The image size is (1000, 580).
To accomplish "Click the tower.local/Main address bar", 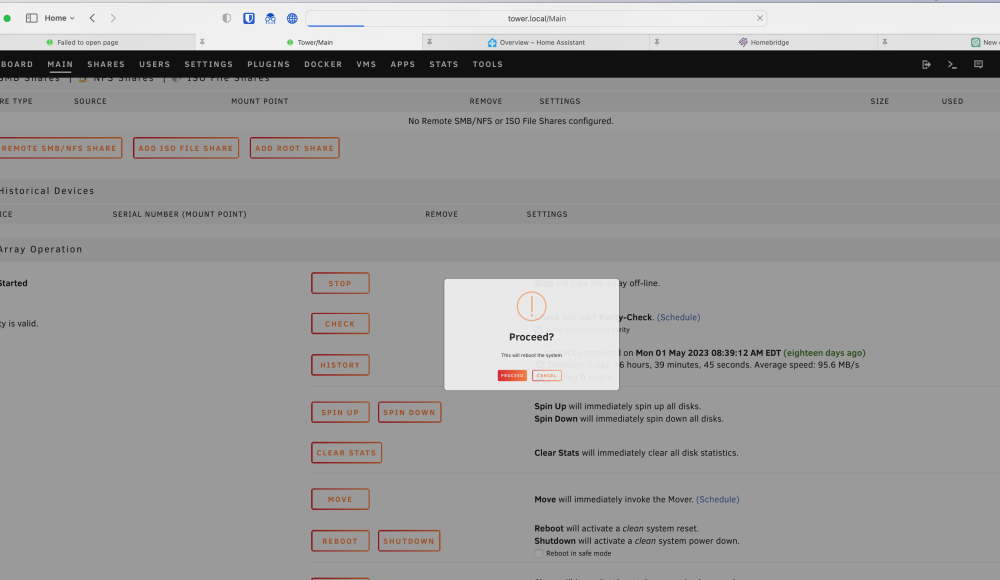I will pos(536,19).
